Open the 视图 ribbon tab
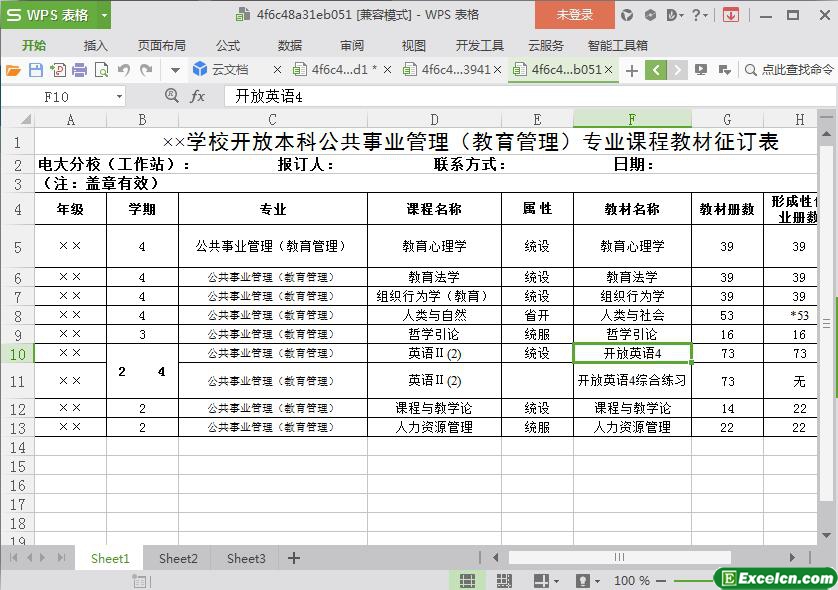This screenshot has height=590, width=838. [414, 45]
